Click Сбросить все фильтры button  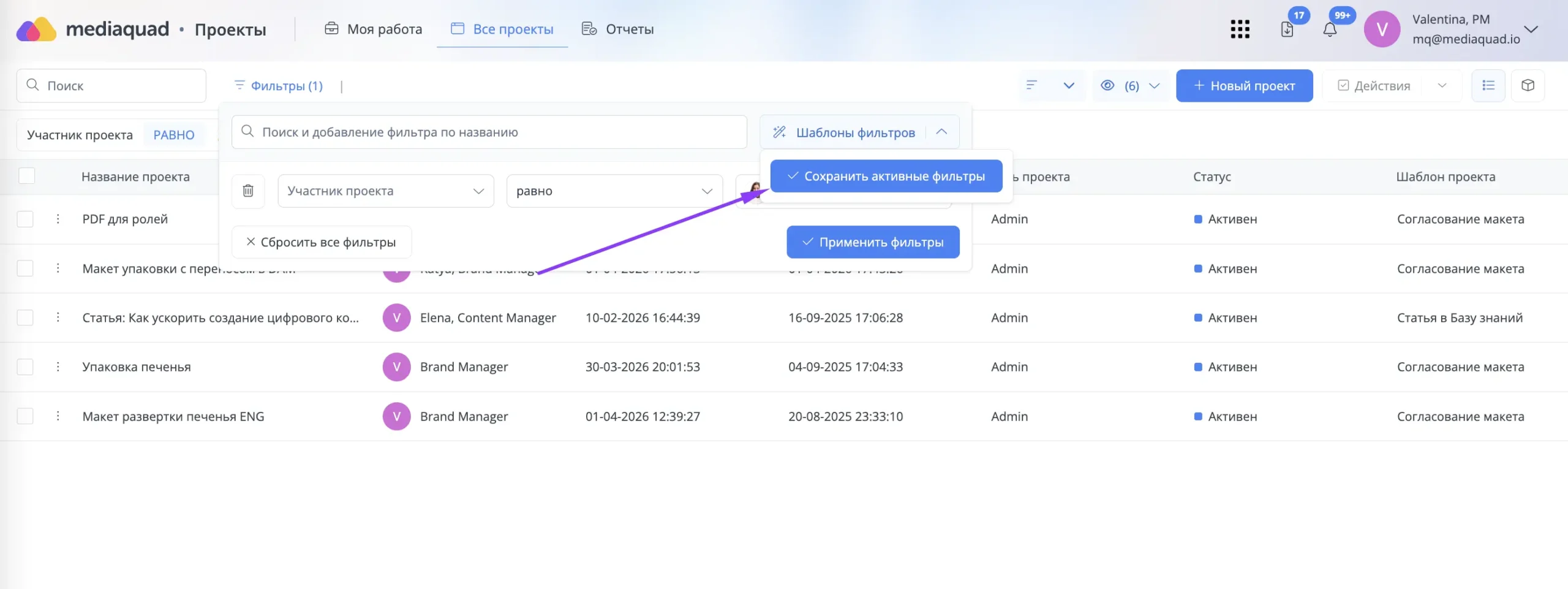click(322, 242)
